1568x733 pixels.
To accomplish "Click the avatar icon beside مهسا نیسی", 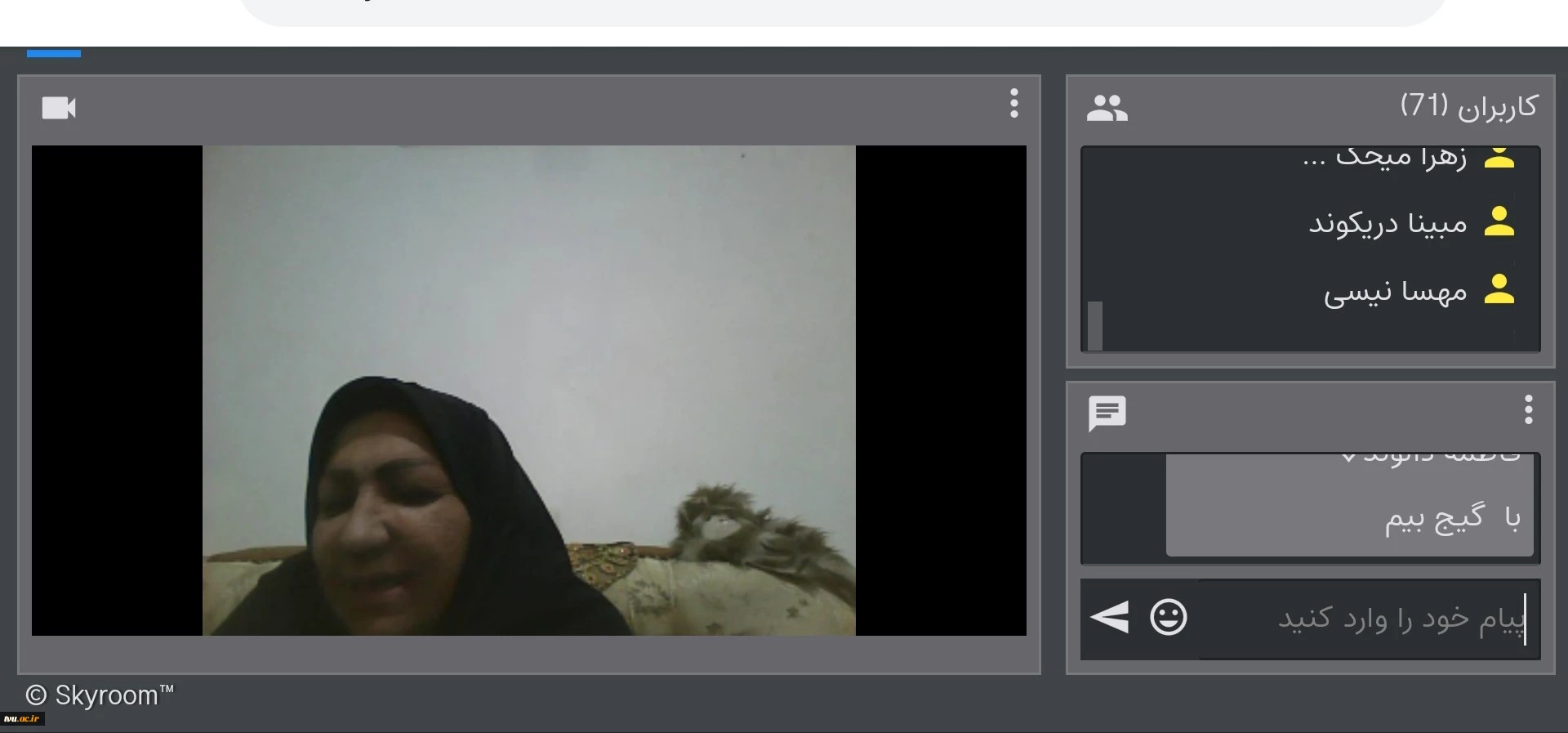I will click(1499, 290).
